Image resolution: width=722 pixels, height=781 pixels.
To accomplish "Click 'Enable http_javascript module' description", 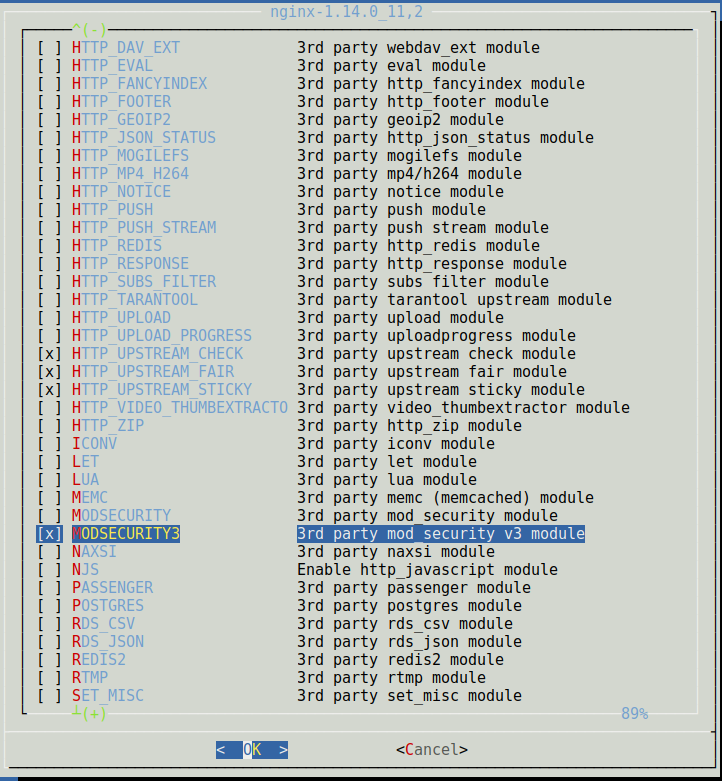I will pyautogui.click(x=427, y=570).
